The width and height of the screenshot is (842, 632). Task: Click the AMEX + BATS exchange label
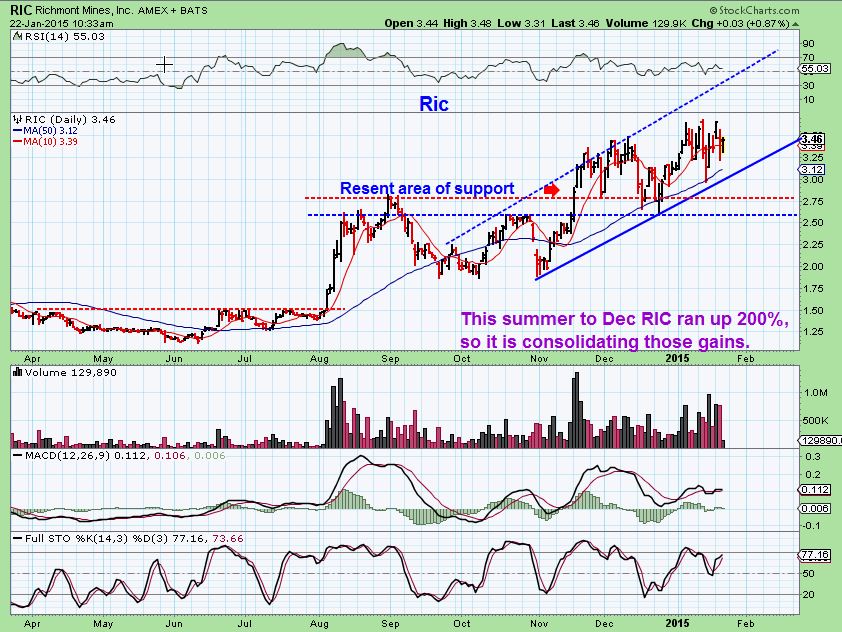(173, 10)
